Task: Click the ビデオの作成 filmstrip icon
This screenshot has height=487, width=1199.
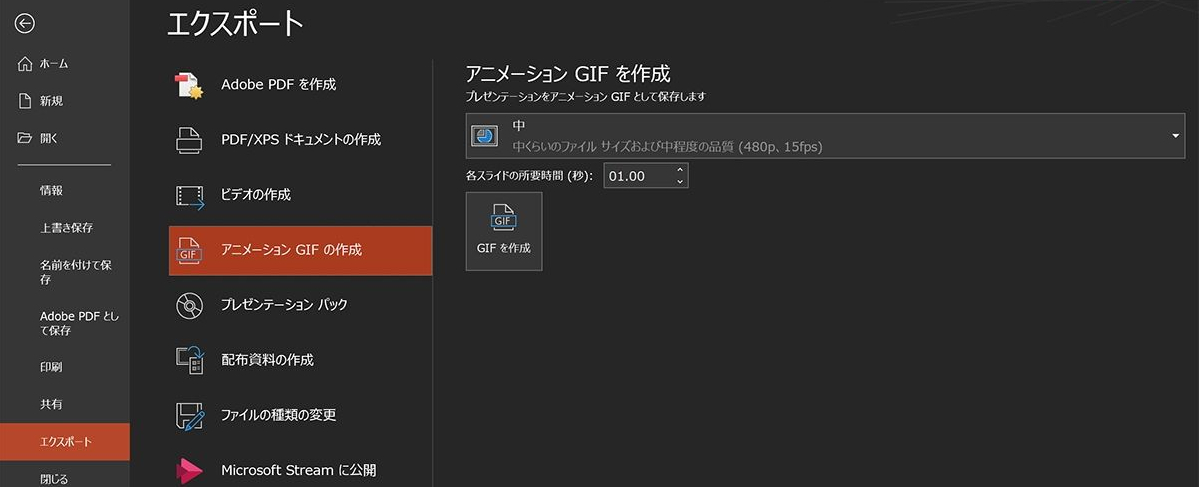Action: (190, 196)
